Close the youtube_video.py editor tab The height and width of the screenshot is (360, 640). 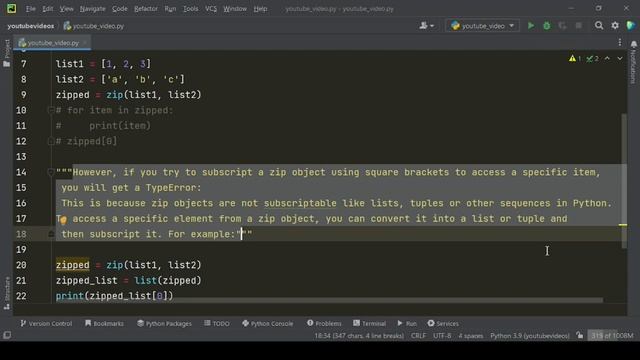click(x=85, y=42)
